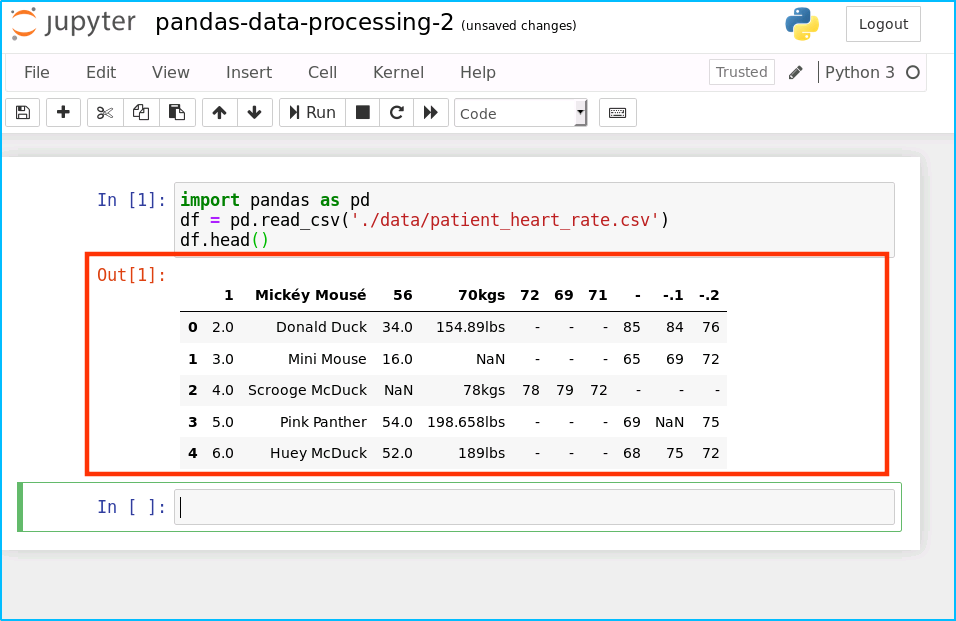The image size is (956, 621).
Task: Click the 56 column header
Action: pyautogui.click(x=402, y=295)
